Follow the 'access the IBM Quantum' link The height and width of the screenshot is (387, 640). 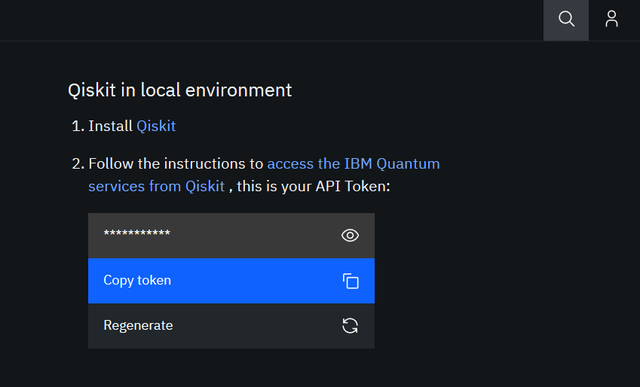tap(353, 164)
